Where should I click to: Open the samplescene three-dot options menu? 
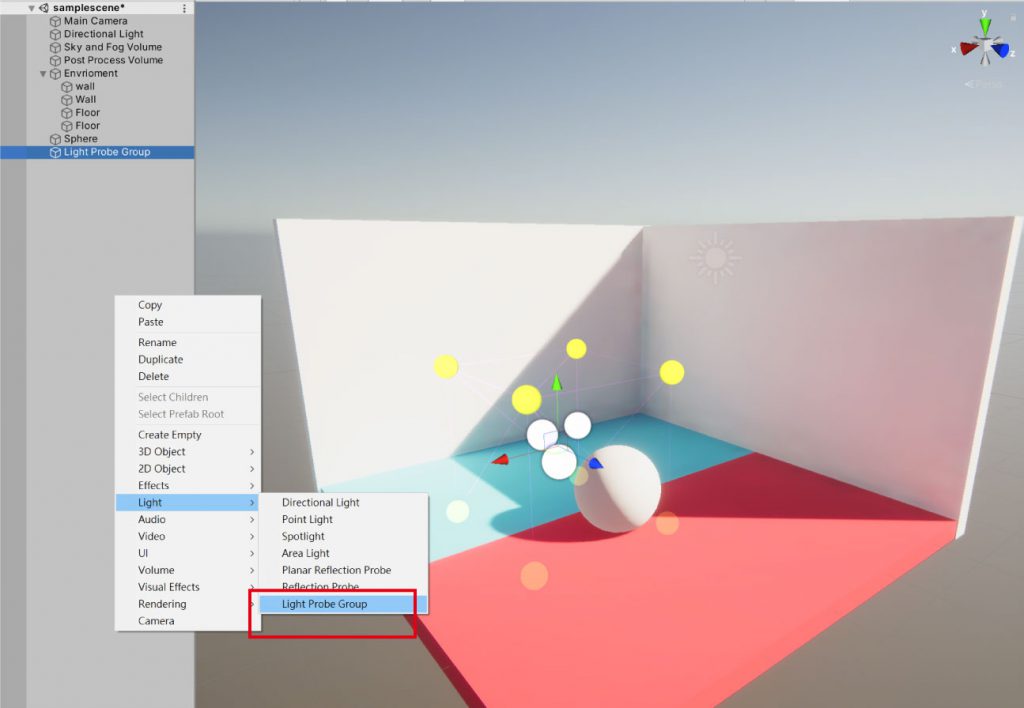184,8
